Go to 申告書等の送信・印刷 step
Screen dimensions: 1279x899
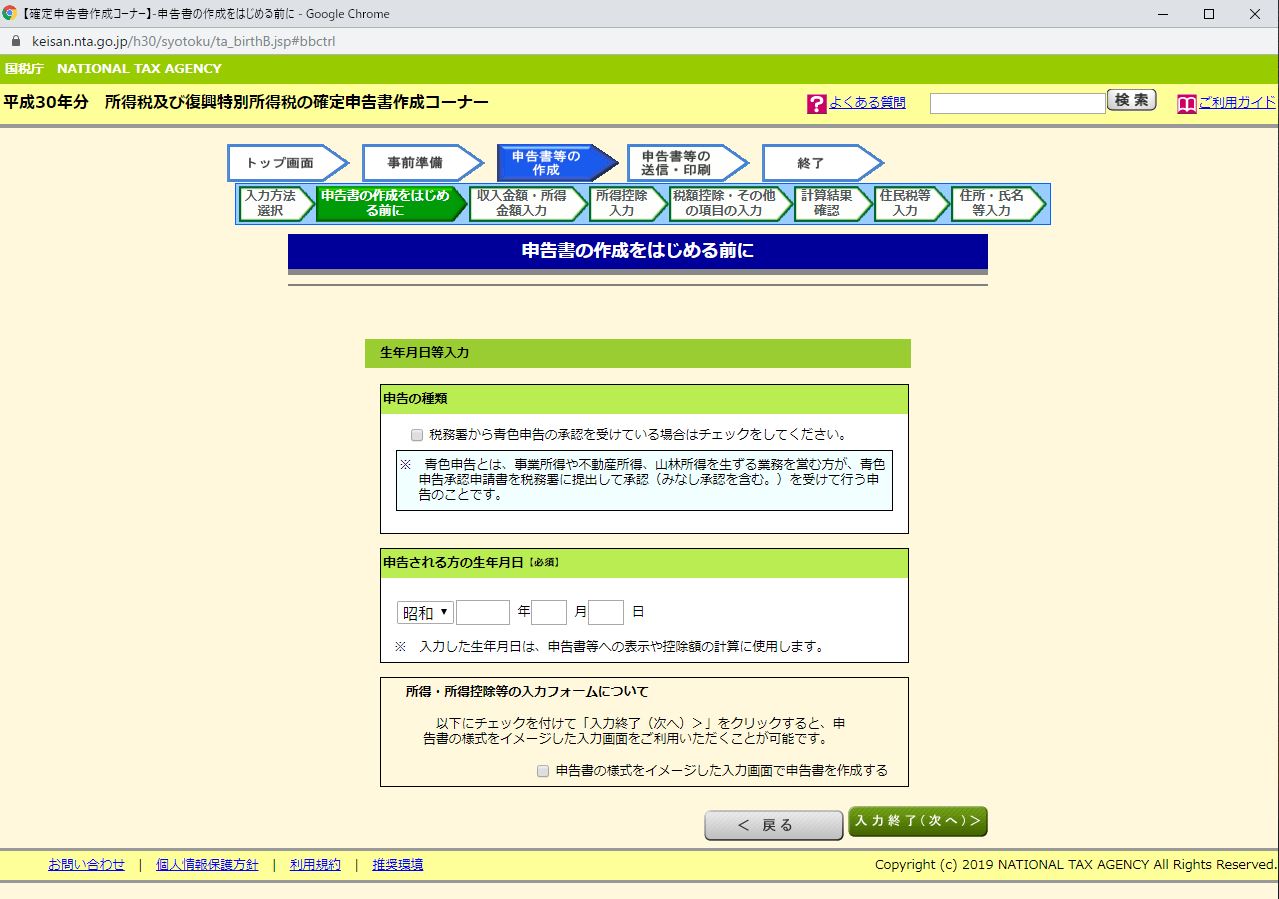683,161
